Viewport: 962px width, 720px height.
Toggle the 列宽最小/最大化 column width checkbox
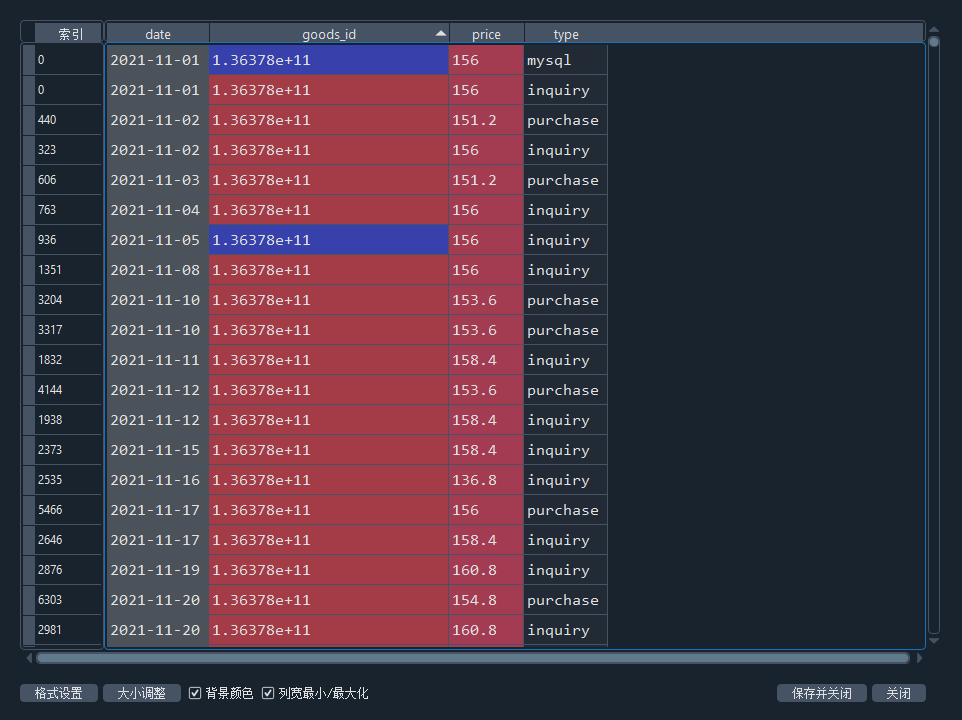pos(268,692)
